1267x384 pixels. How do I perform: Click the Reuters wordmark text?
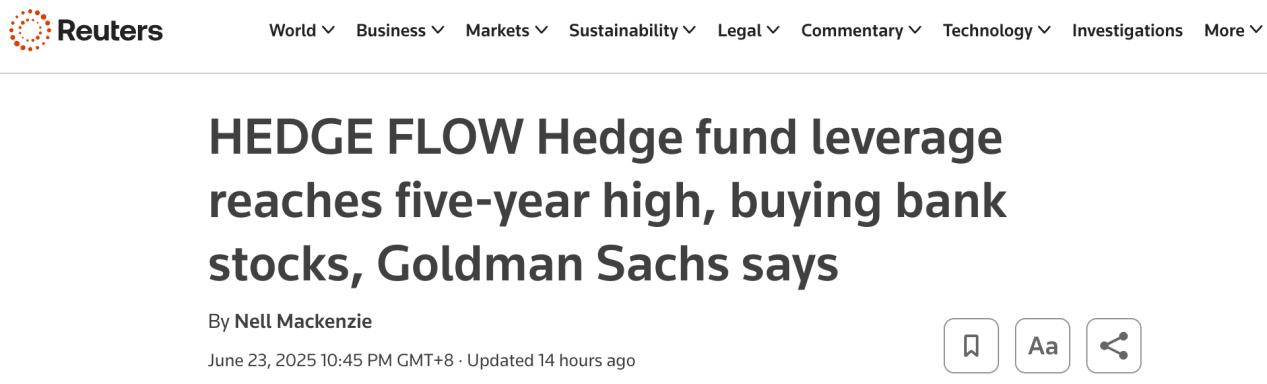tap(110, 31)
